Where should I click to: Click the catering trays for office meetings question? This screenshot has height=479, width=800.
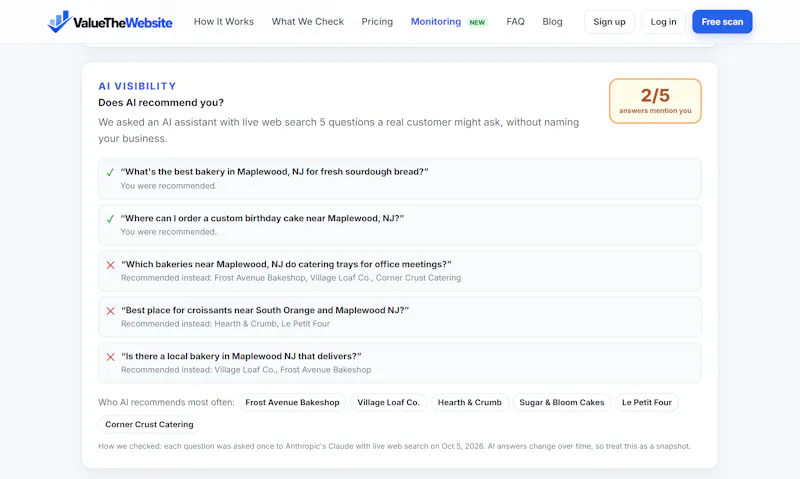click(x=286, y=264)
